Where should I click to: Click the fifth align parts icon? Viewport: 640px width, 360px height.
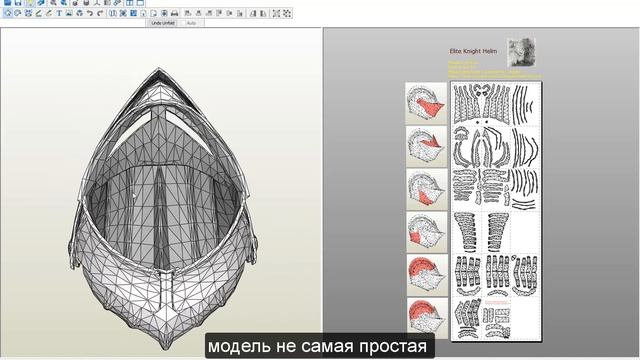click(229, 13)
